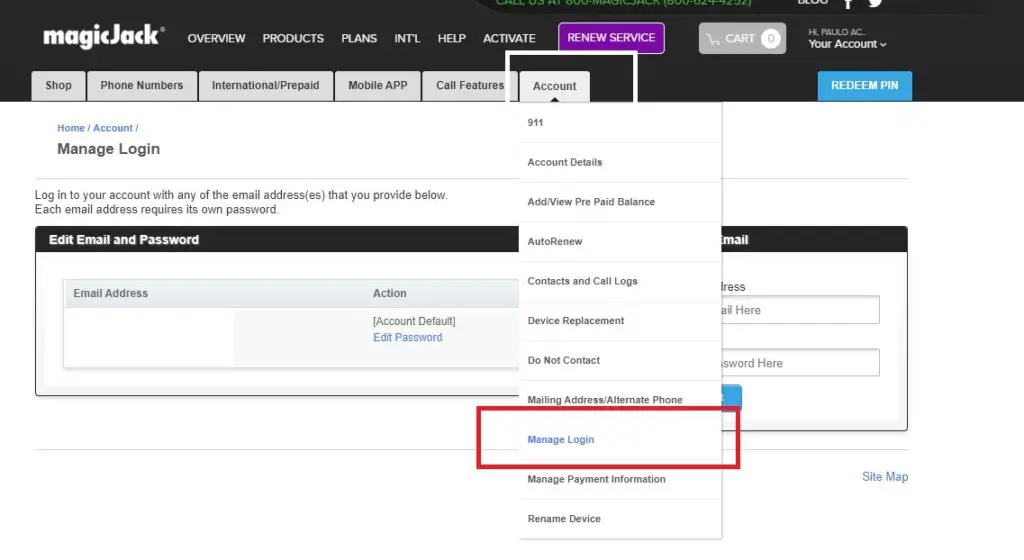This screenshot has width=1024, height=560.
Task: Open the shopping cart icon
Action: (x=741, y=39)
